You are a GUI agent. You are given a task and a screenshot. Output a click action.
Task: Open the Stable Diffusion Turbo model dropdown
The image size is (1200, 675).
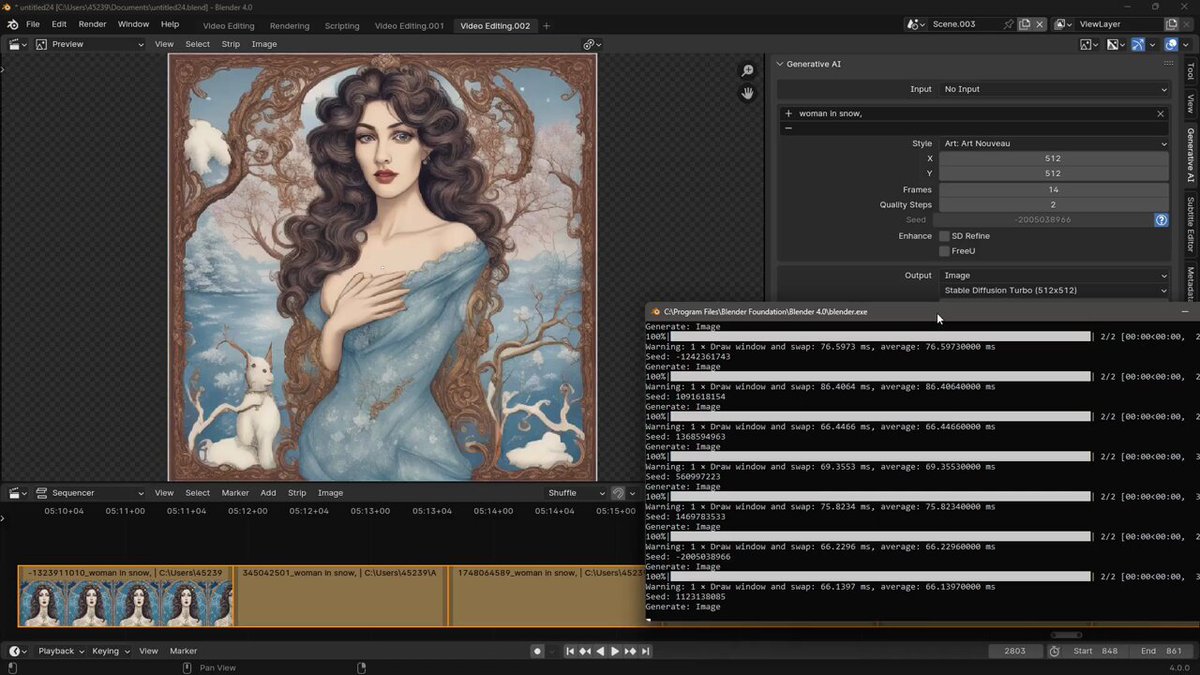pyautogui.click(x=1054, y=290)
